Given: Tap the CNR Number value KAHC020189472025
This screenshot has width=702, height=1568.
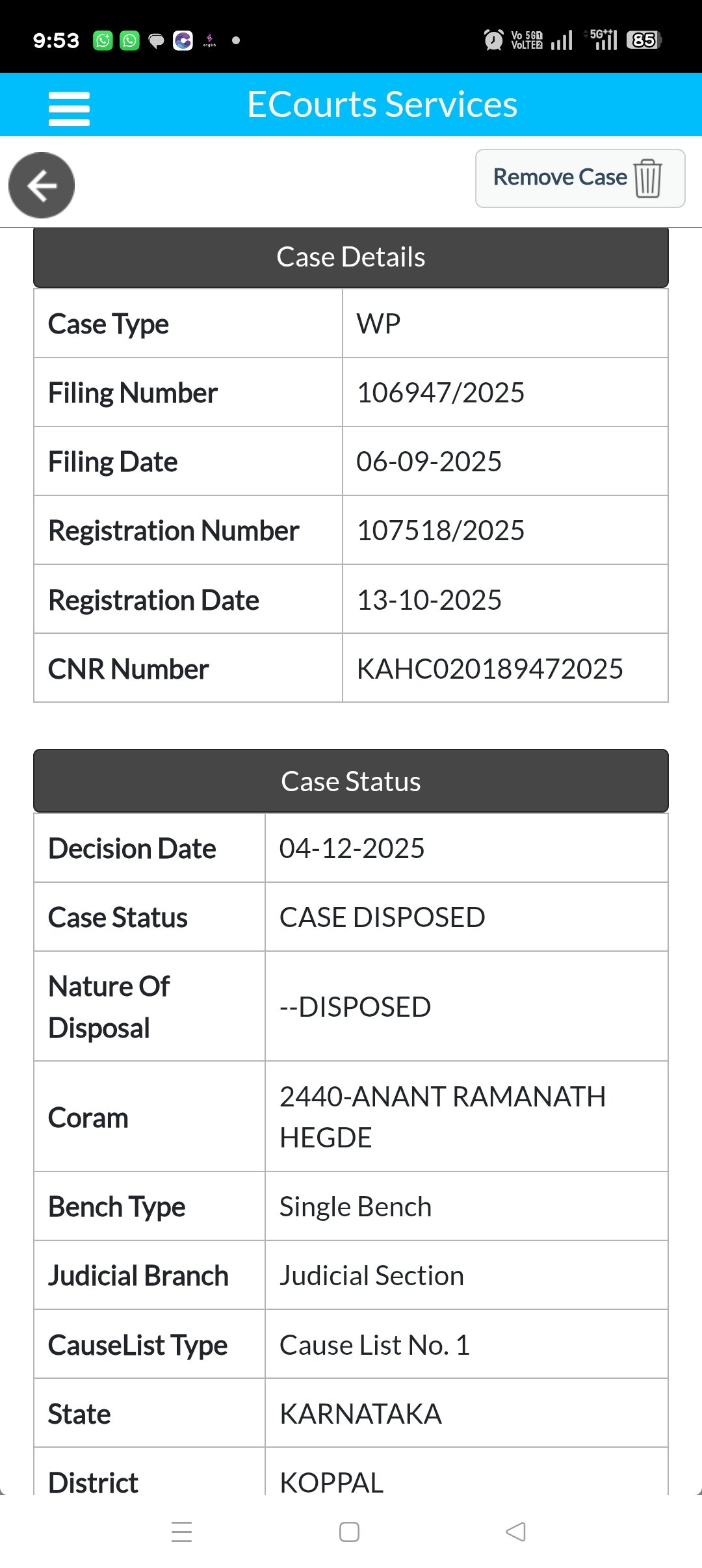Looking at the screenshot, I should point(490,669).
